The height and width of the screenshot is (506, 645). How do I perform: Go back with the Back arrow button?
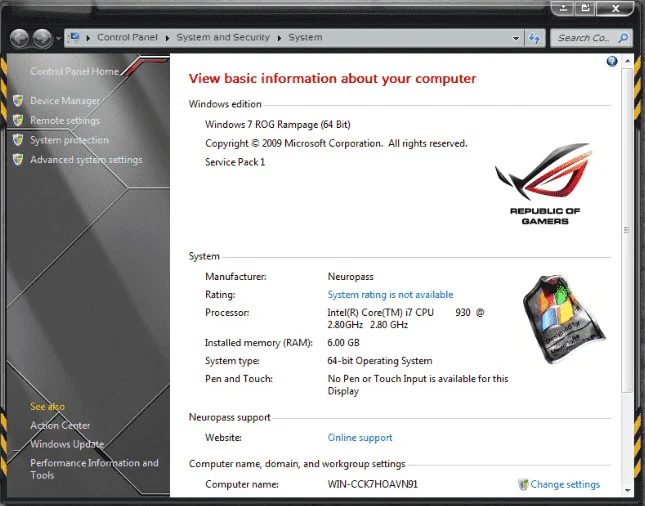(19, 39)
